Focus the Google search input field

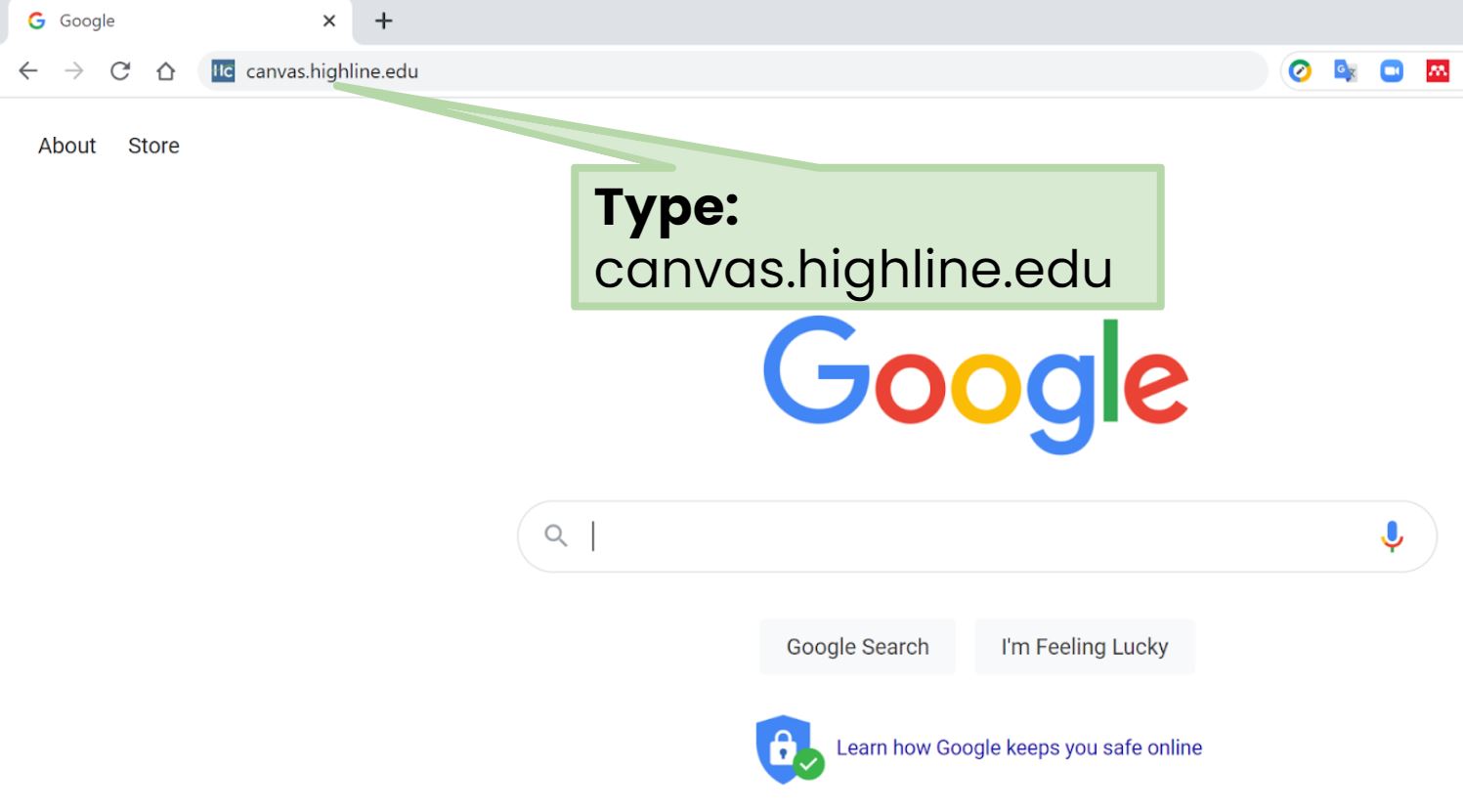(977, 536)
